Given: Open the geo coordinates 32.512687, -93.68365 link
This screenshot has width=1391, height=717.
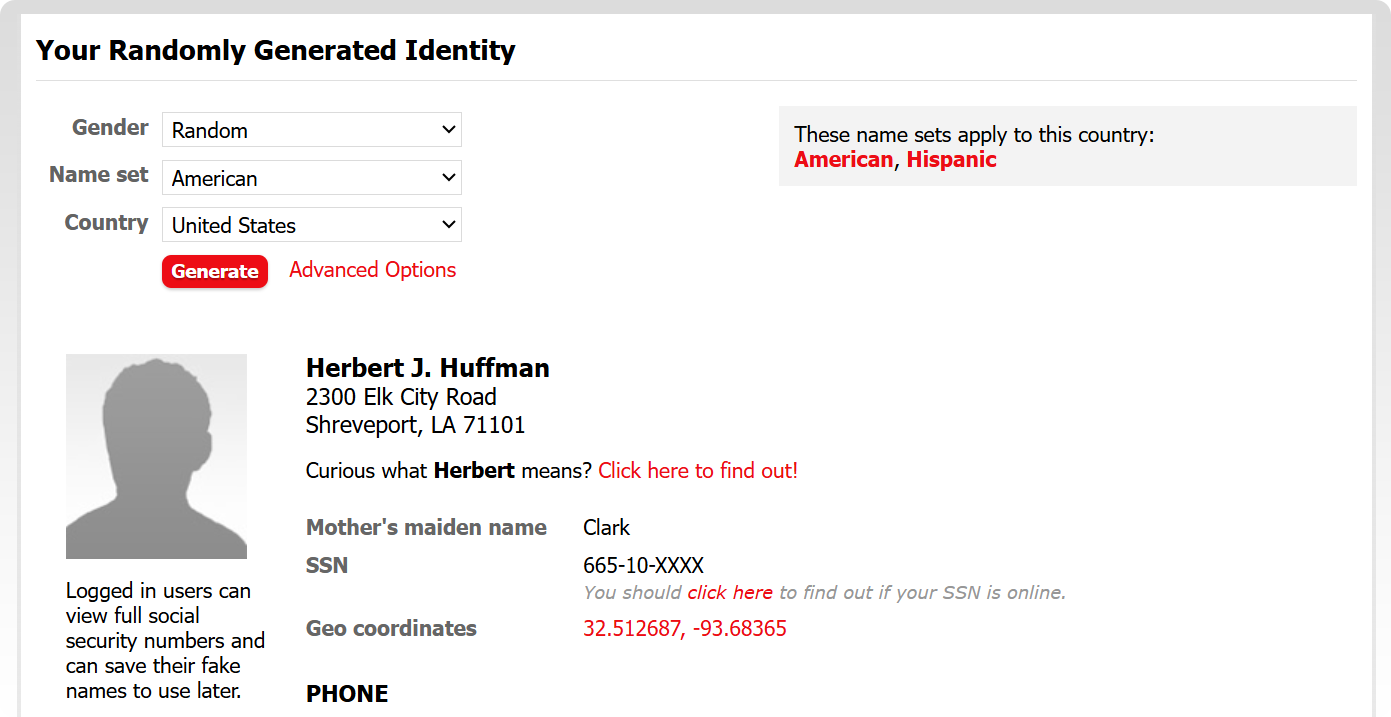Looking at the screenshot, I should (684, 629).
